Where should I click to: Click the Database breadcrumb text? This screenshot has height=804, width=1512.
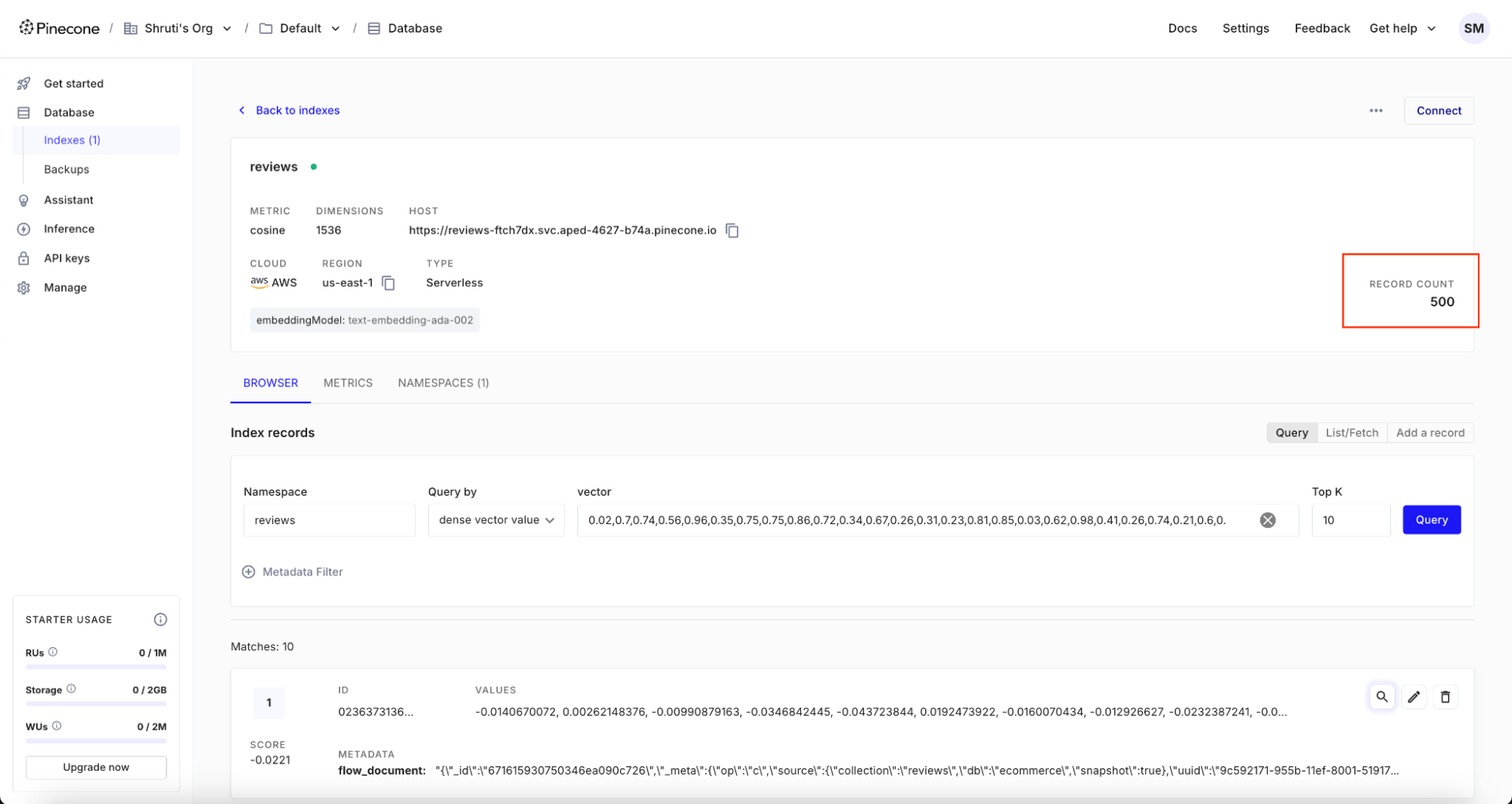(x=415, y=28)
